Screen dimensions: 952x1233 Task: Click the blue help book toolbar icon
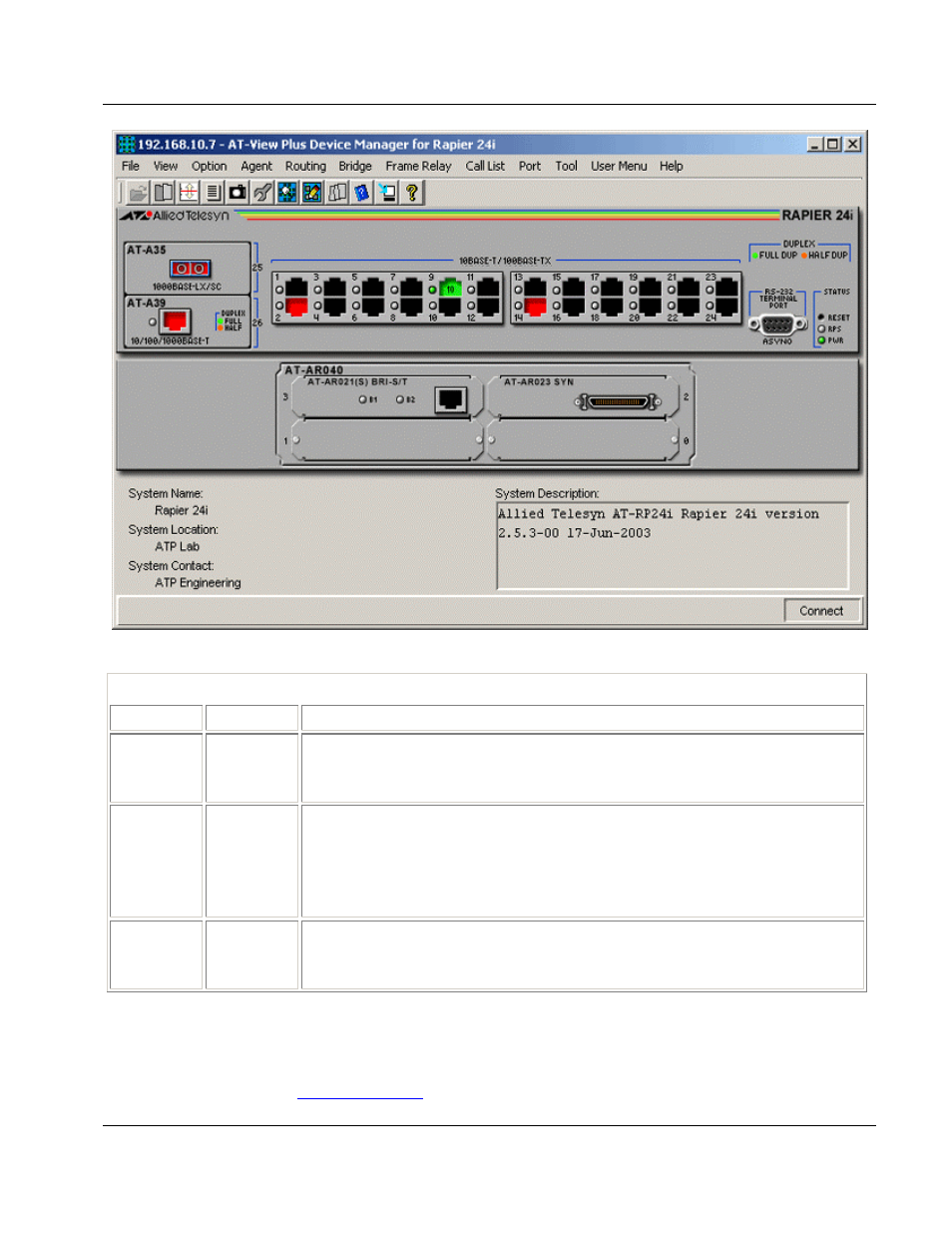tap(361, 193)
